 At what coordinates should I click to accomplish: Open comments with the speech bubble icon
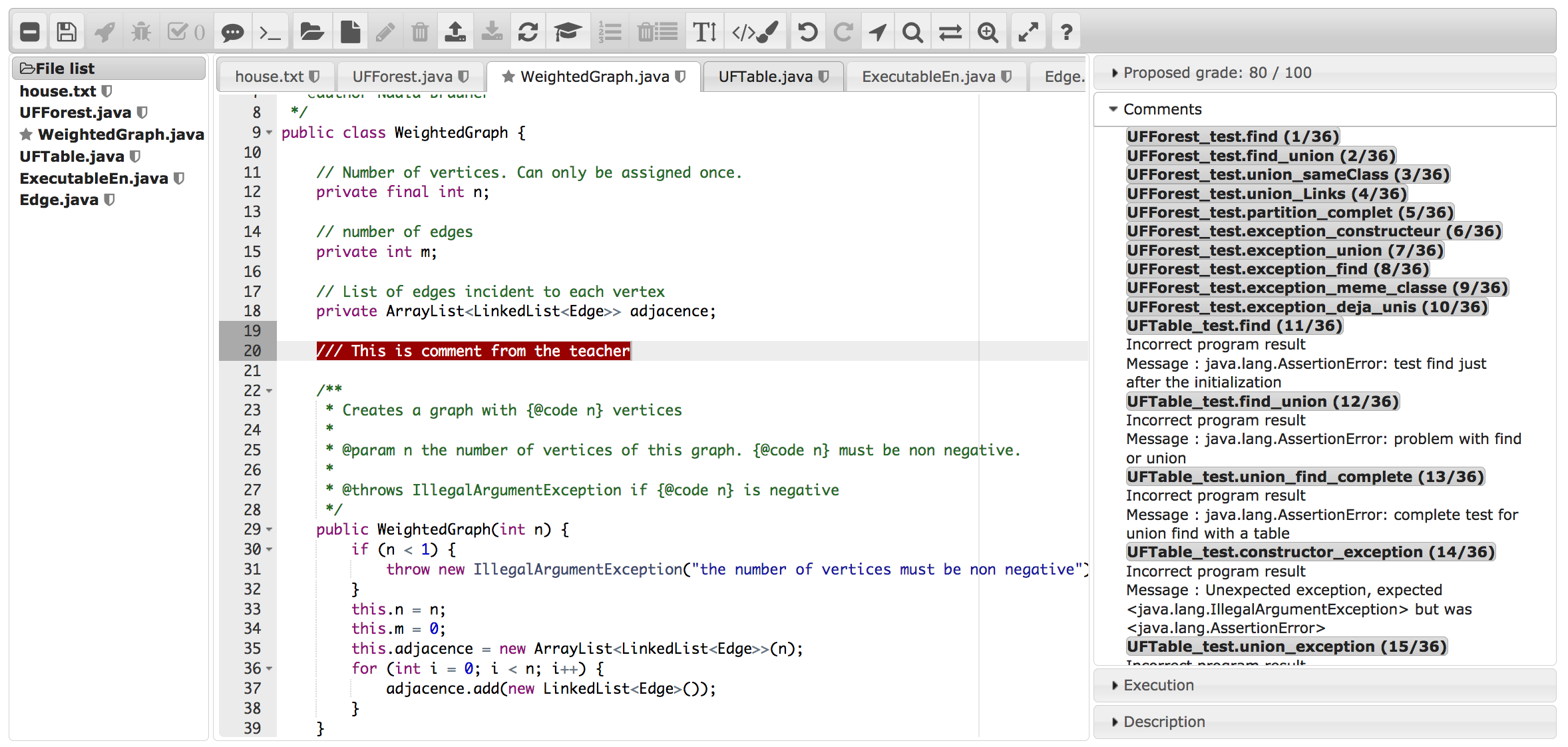point(232,32)
